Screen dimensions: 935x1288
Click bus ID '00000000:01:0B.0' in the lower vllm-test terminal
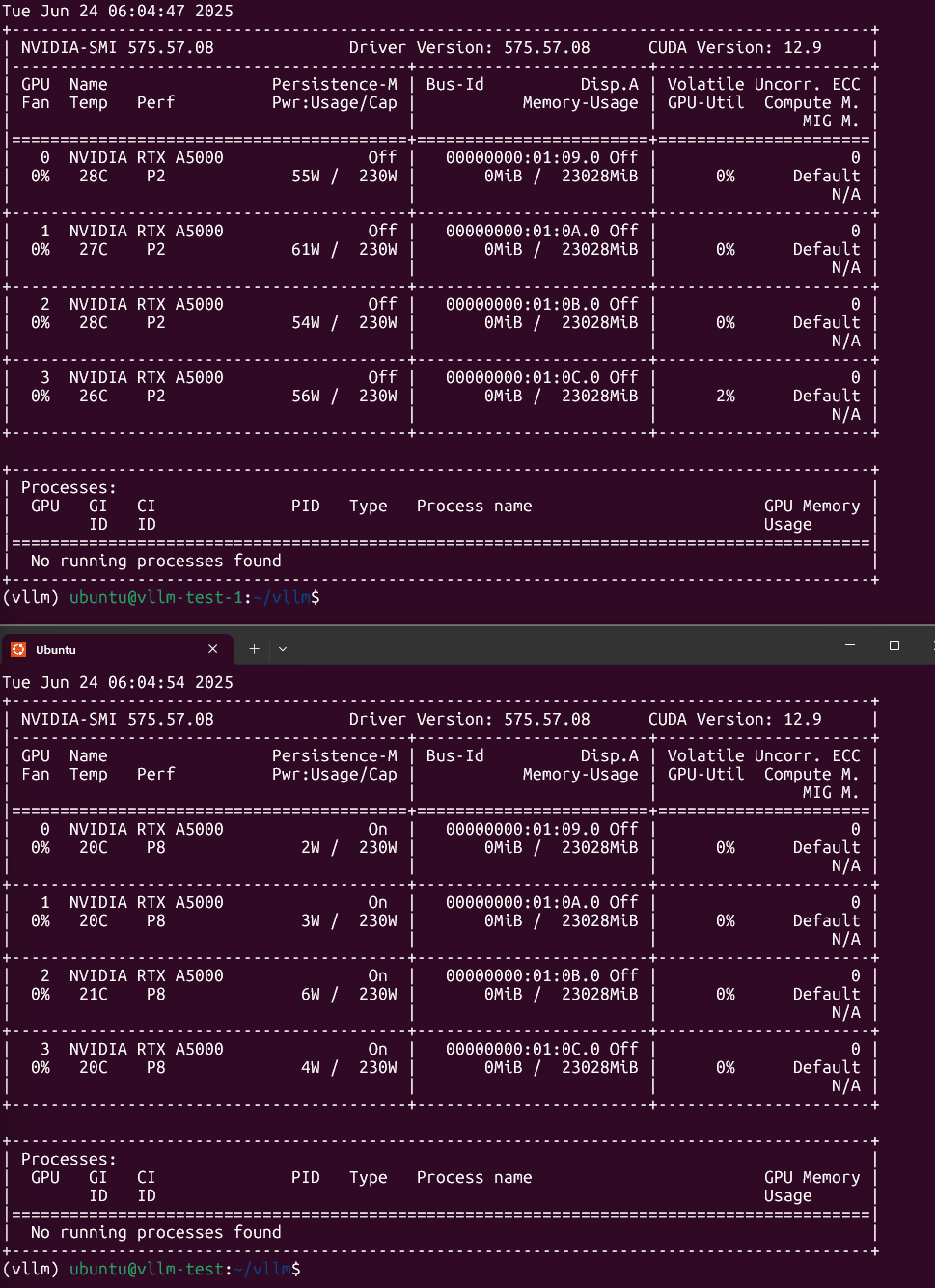[523, 975]
